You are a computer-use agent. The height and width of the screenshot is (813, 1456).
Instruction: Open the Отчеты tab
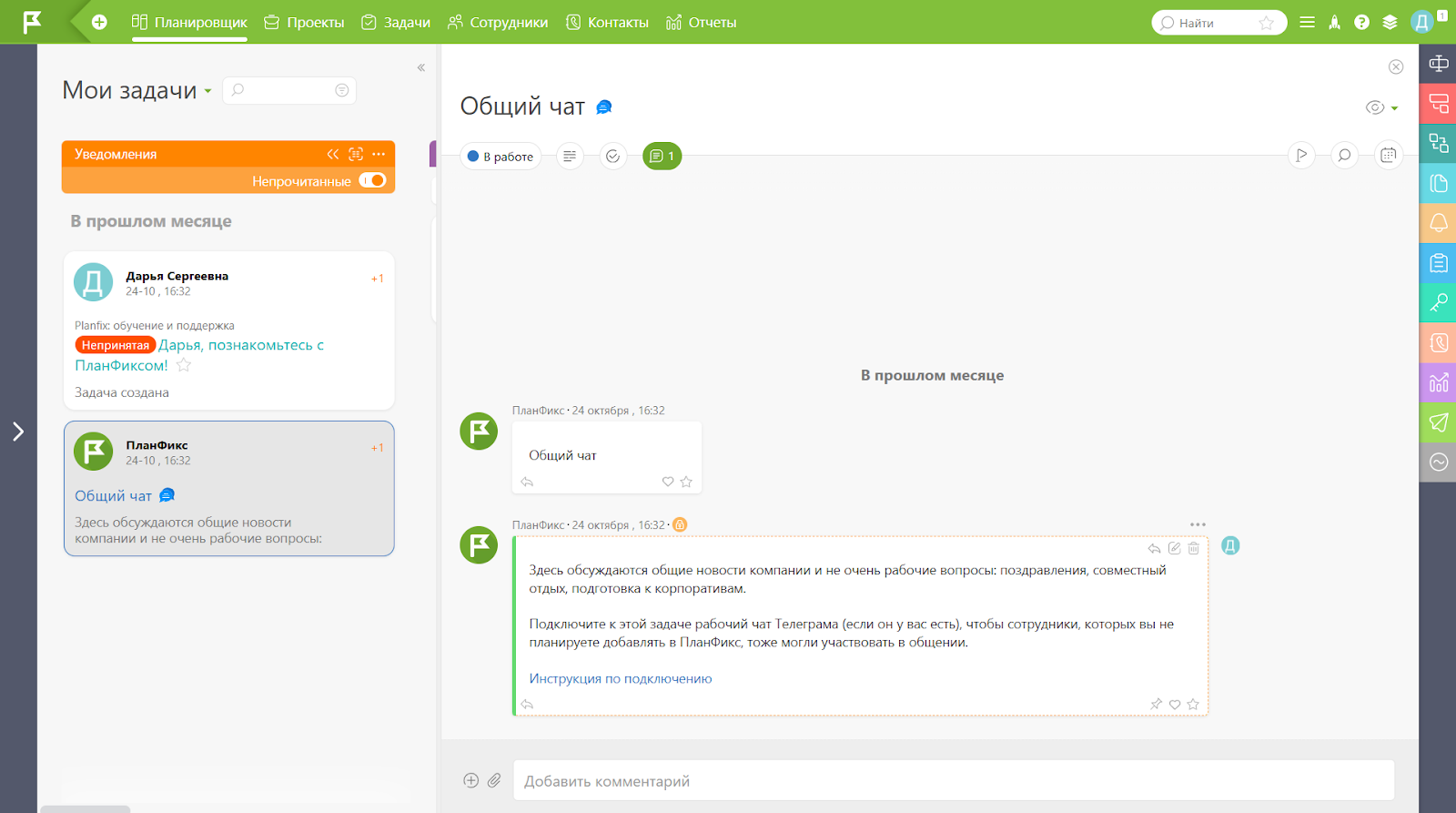pyautogui.click(x=701, y=22)
